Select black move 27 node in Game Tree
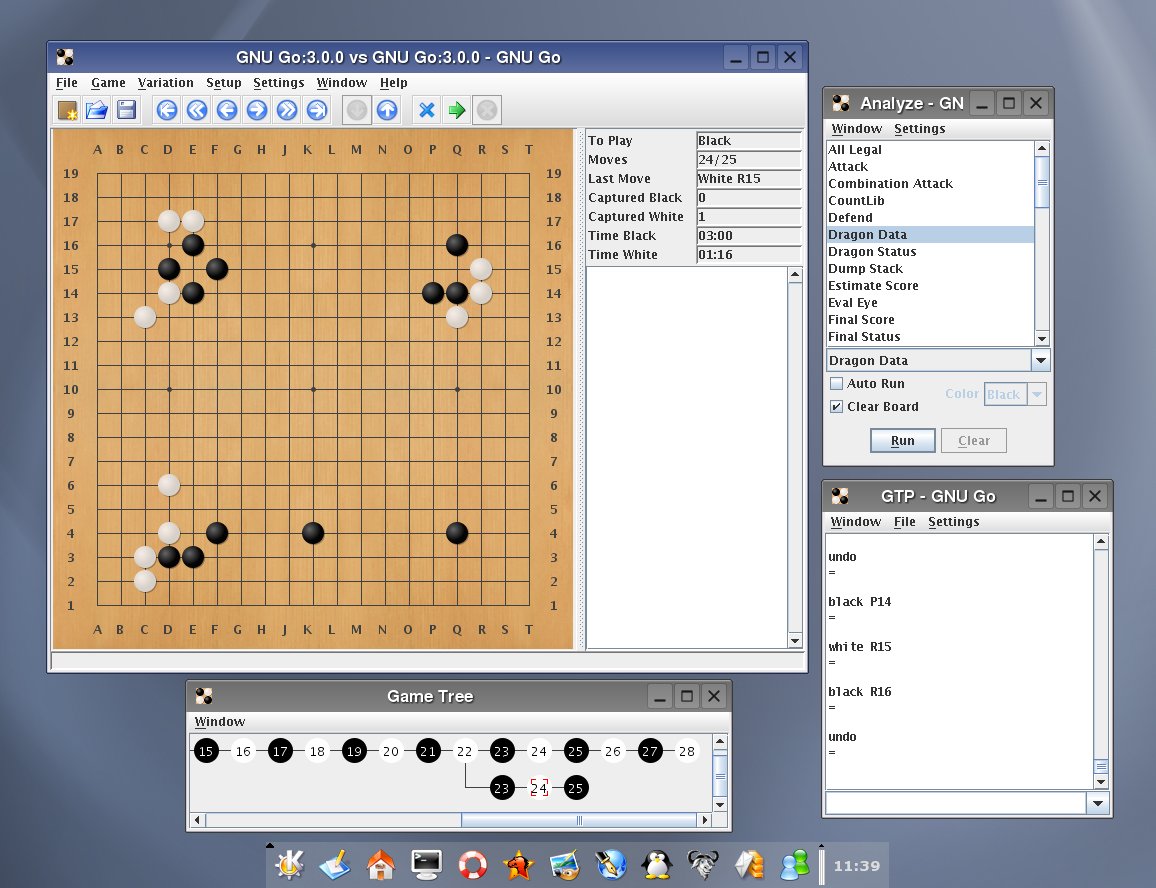Screen dimensions: 1156x888 click(x=650, y=752)
